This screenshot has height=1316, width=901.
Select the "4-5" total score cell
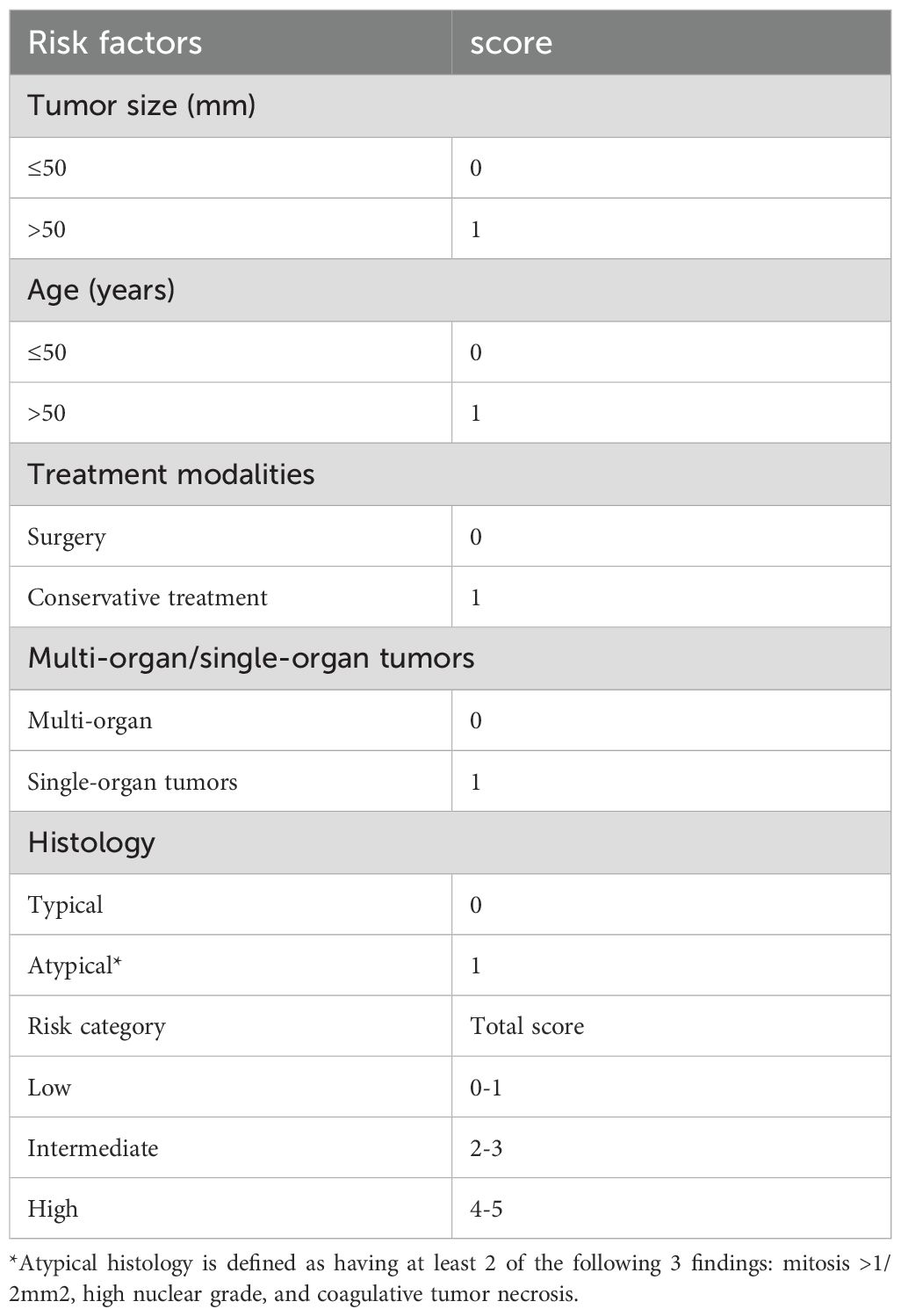(487, 1209)
